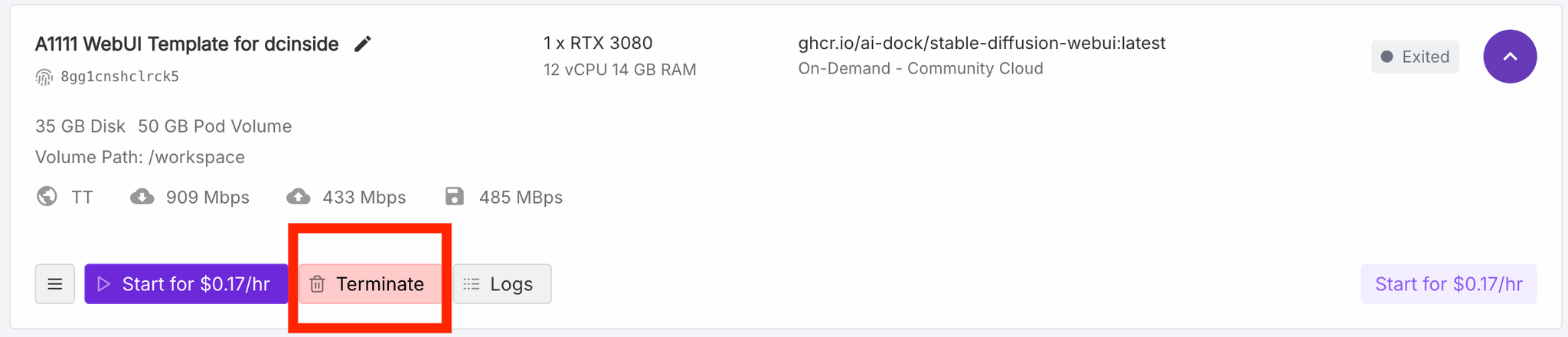Open the hamburger menu button
This screenshot has height=337, width=1568.
coord(55,284)
